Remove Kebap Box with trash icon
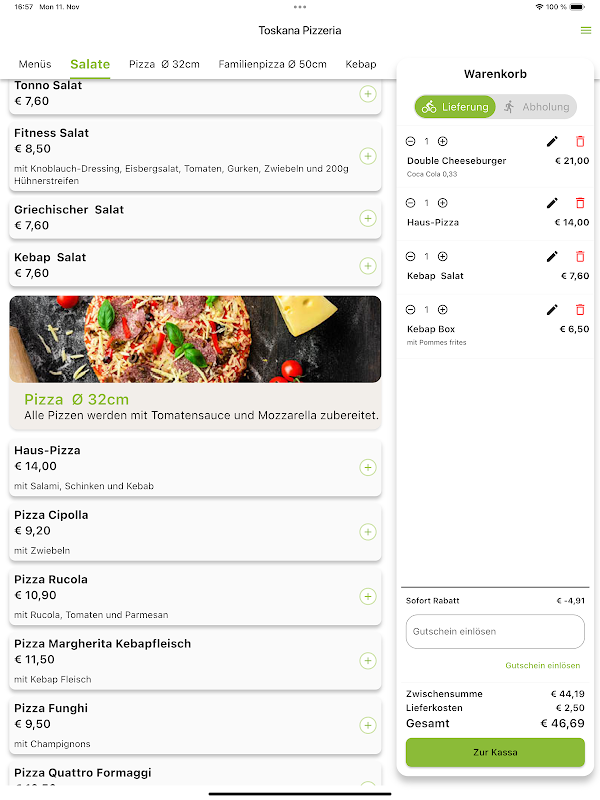Viewport: 600px width, 800px height. tap(580, 310)
